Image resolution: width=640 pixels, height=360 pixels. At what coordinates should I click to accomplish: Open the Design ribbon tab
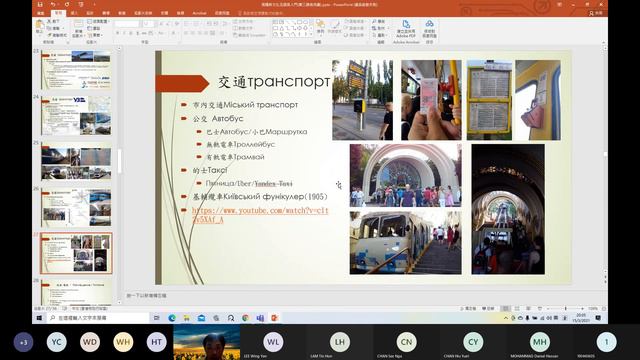(x=90, y=13)
